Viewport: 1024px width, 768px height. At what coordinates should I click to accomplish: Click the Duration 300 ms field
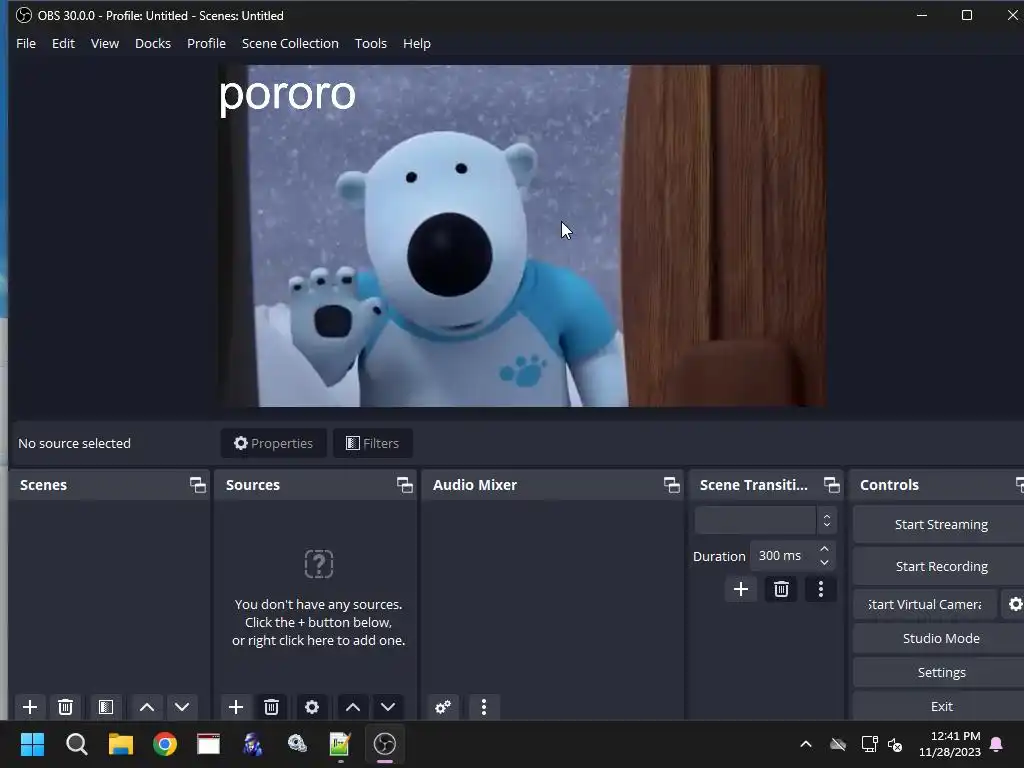coord(792,556)
